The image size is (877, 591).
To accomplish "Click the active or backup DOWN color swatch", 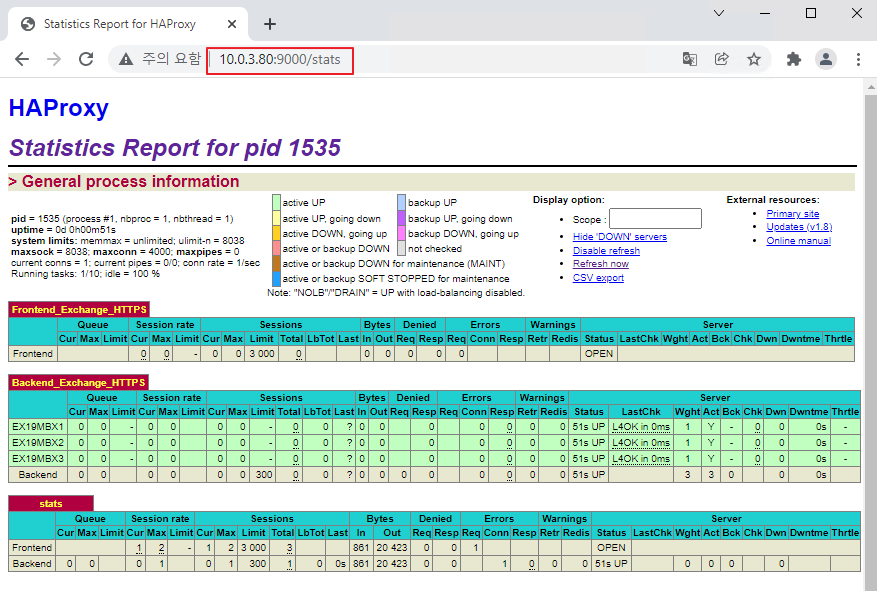I will pyautogui.click(x=276, y=248).
